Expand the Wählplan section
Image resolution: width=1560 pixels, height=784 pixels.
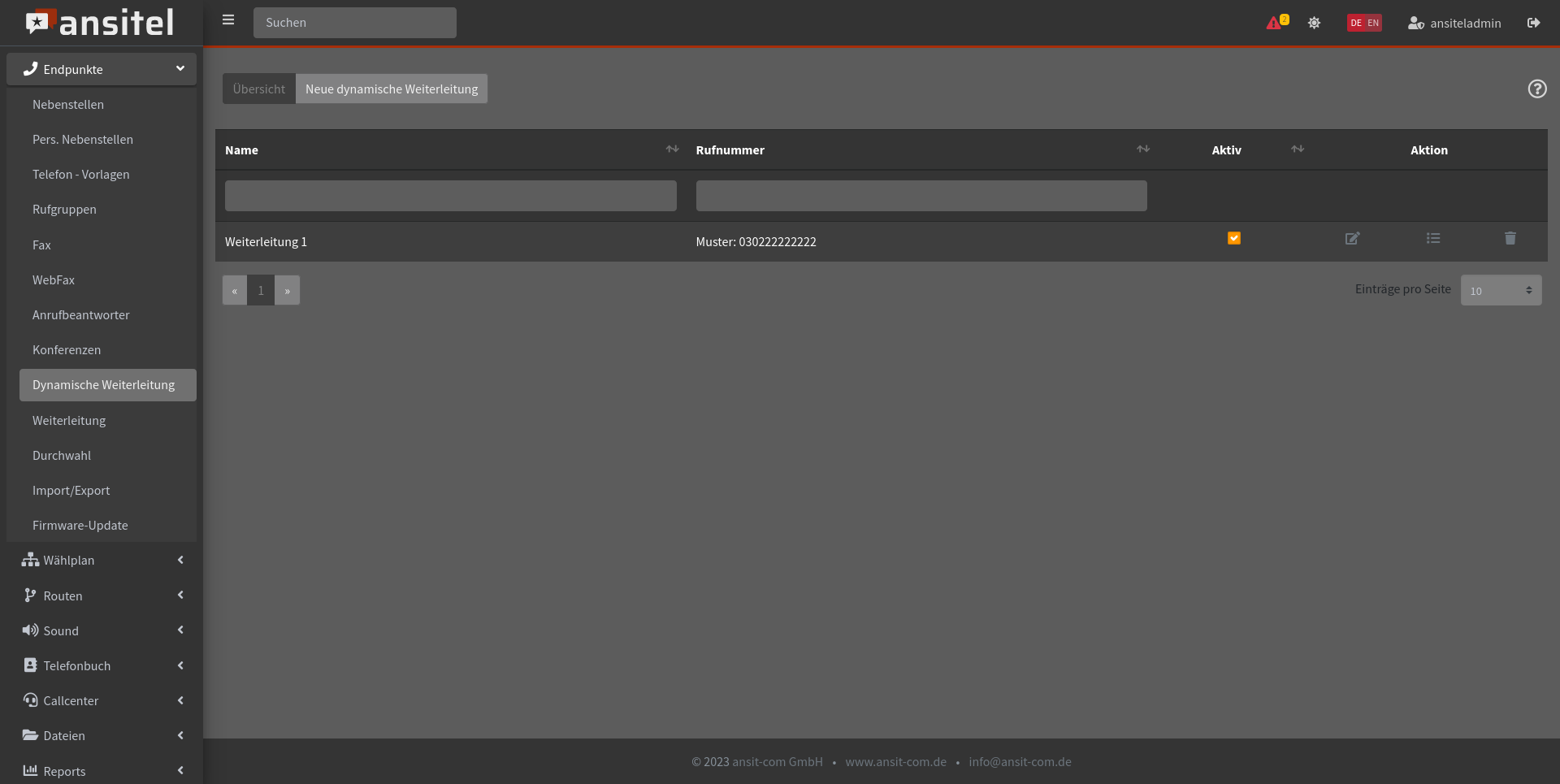[x=101, y=560]
